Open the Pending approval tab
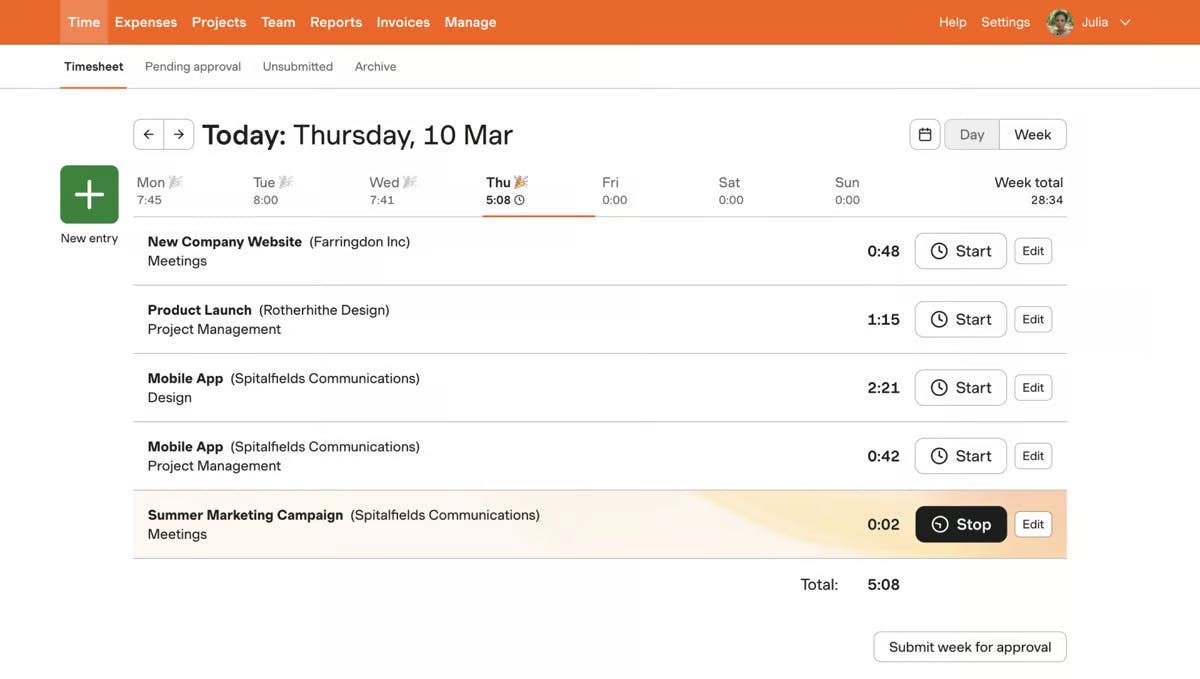The height and width of the screenshot is (679, 1200). click(x=193, y=66)
